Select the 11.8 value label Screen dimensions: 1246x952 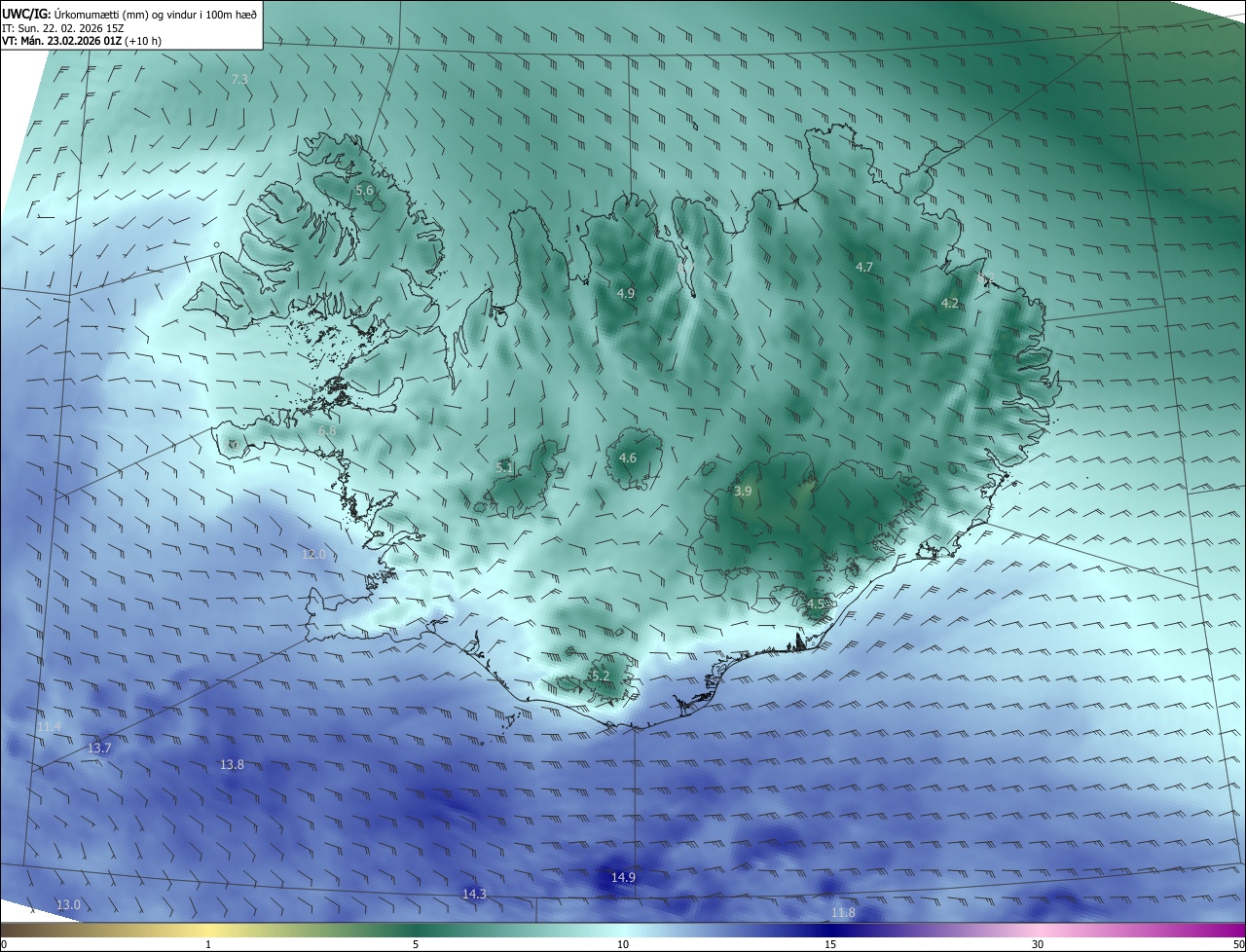pyautogui.click(x=843, y=912)
